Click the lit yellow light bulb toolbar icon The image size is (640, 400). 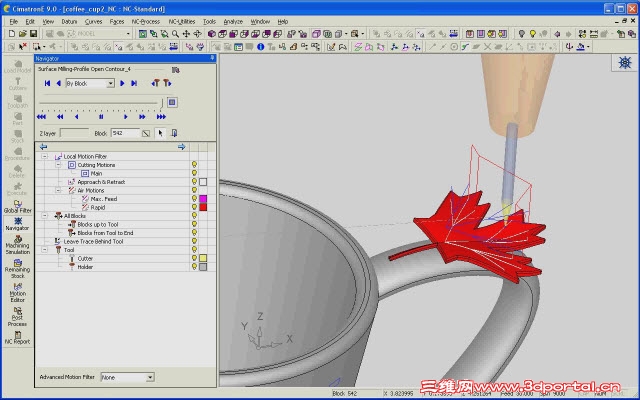[533, 33]
